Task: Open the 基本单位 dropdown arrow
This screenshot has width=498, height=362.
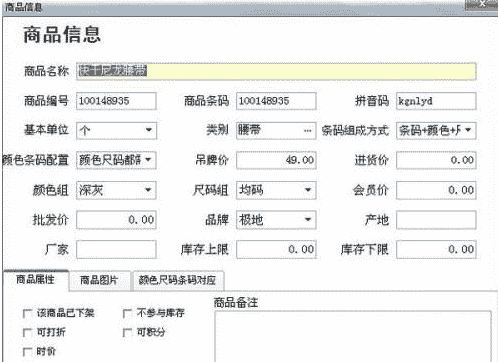Action: click(x=149, y=130)
